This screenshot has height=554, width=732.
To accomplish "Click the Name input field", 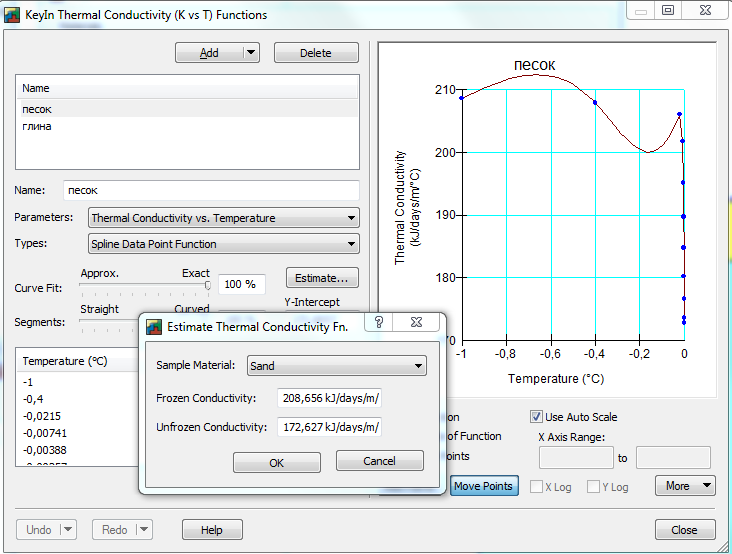I will click(211, 190).
